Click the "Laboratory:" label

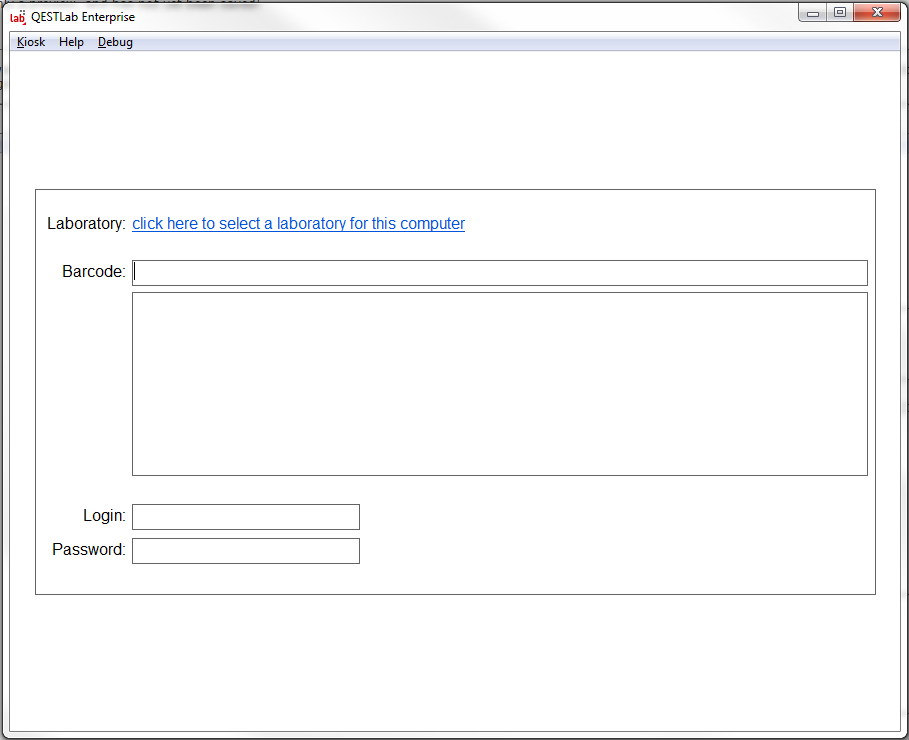tap(86, 224)
